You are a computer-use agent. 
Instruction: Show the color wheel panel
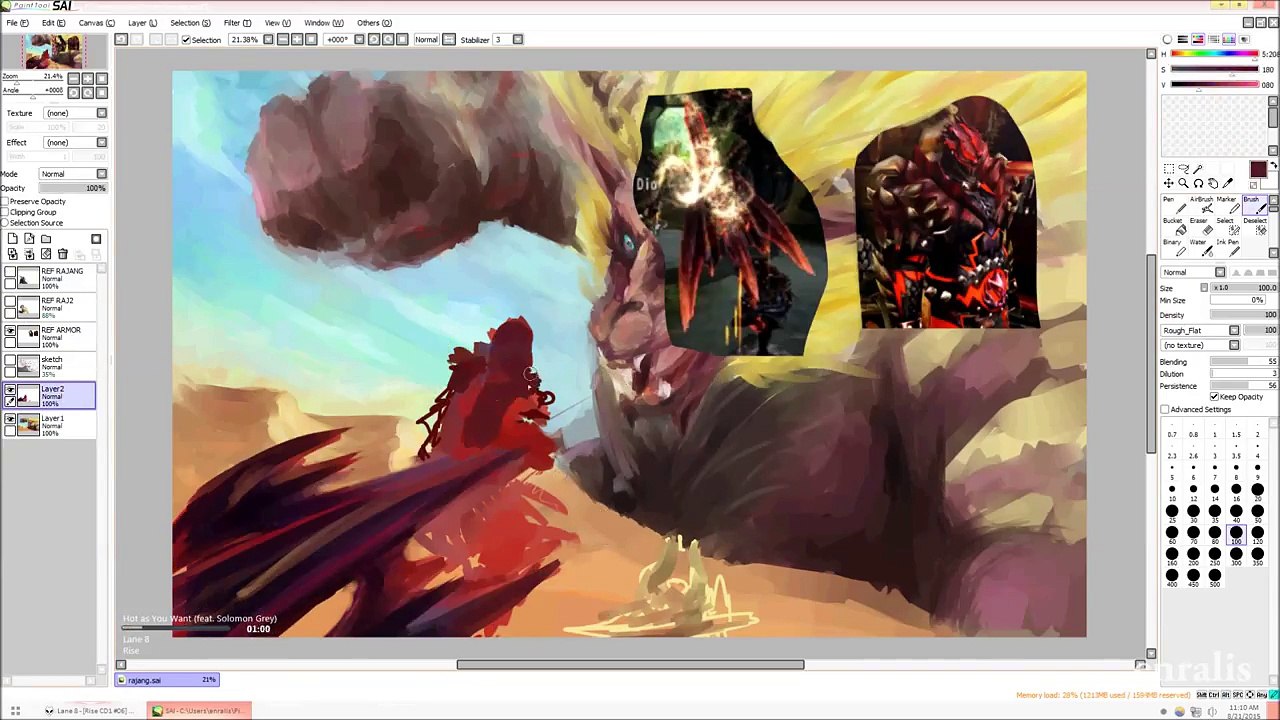pyautogui.click(x=1167, y=39)
